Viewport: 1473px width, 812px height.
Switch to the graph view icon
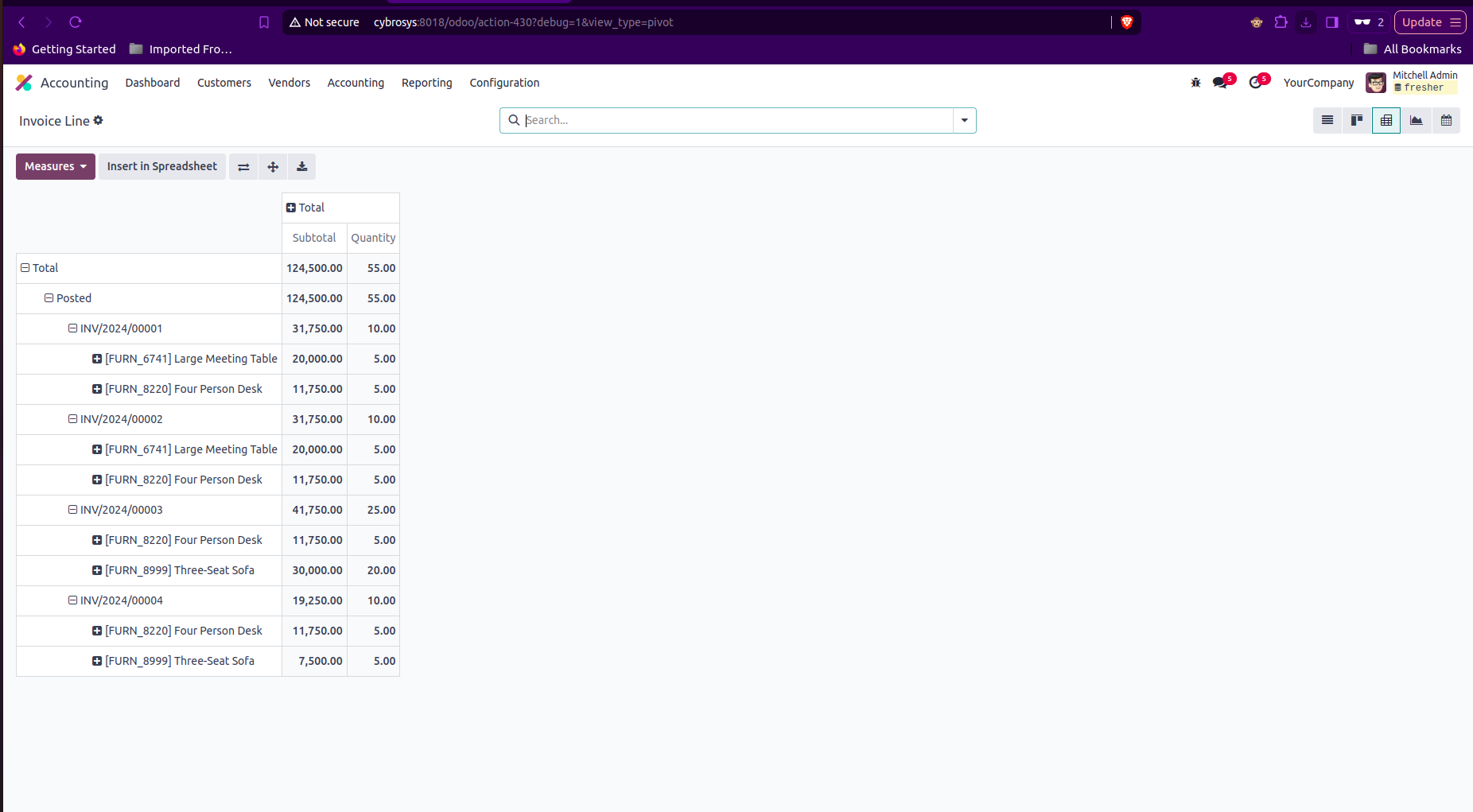tap(1416, 120)
